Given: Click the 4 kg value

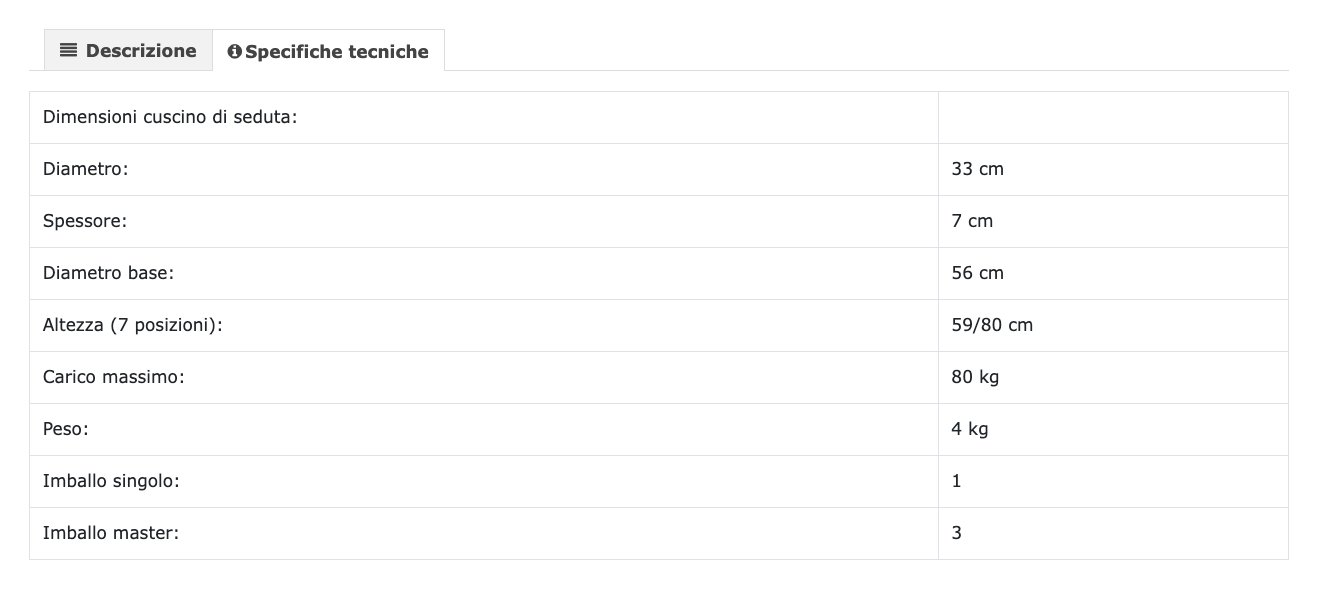Looking at the screenshot, I should (x=970, y=430).
